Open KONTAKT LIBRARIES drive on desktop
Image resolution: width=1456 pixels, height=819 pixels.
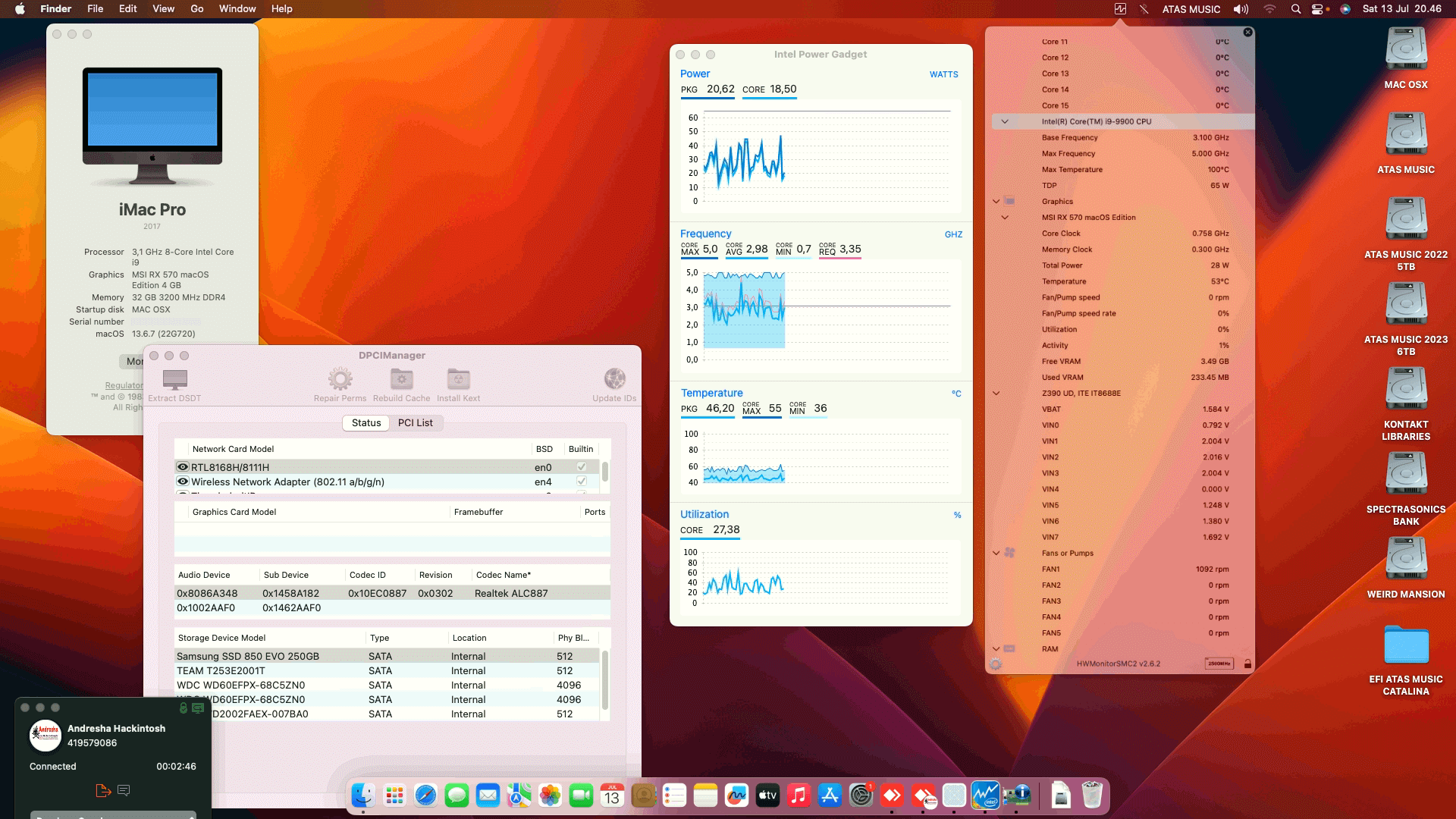[1406, 403]
